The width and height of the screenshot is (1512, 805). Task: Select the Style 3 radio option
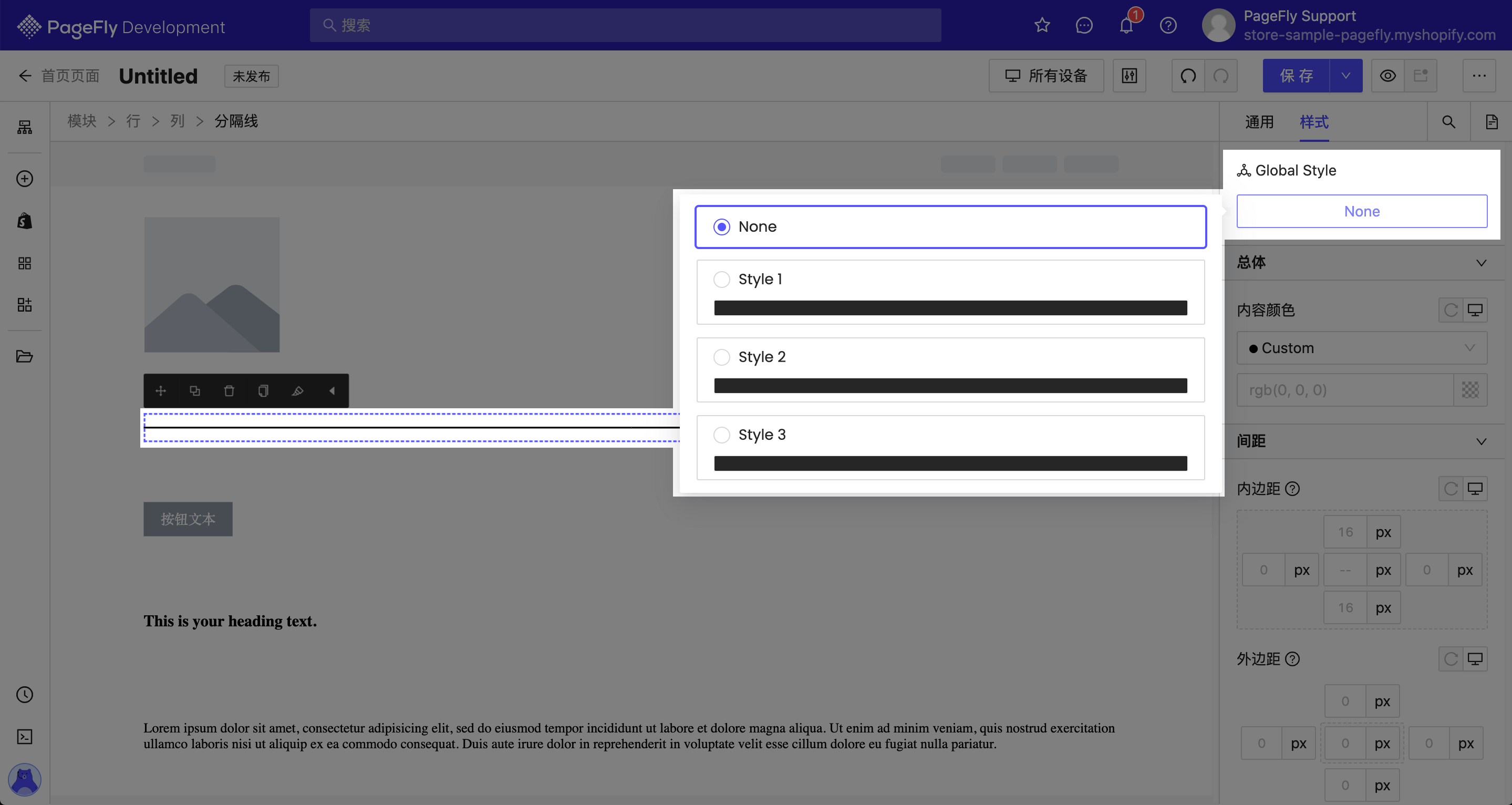(x=721, y=435)
